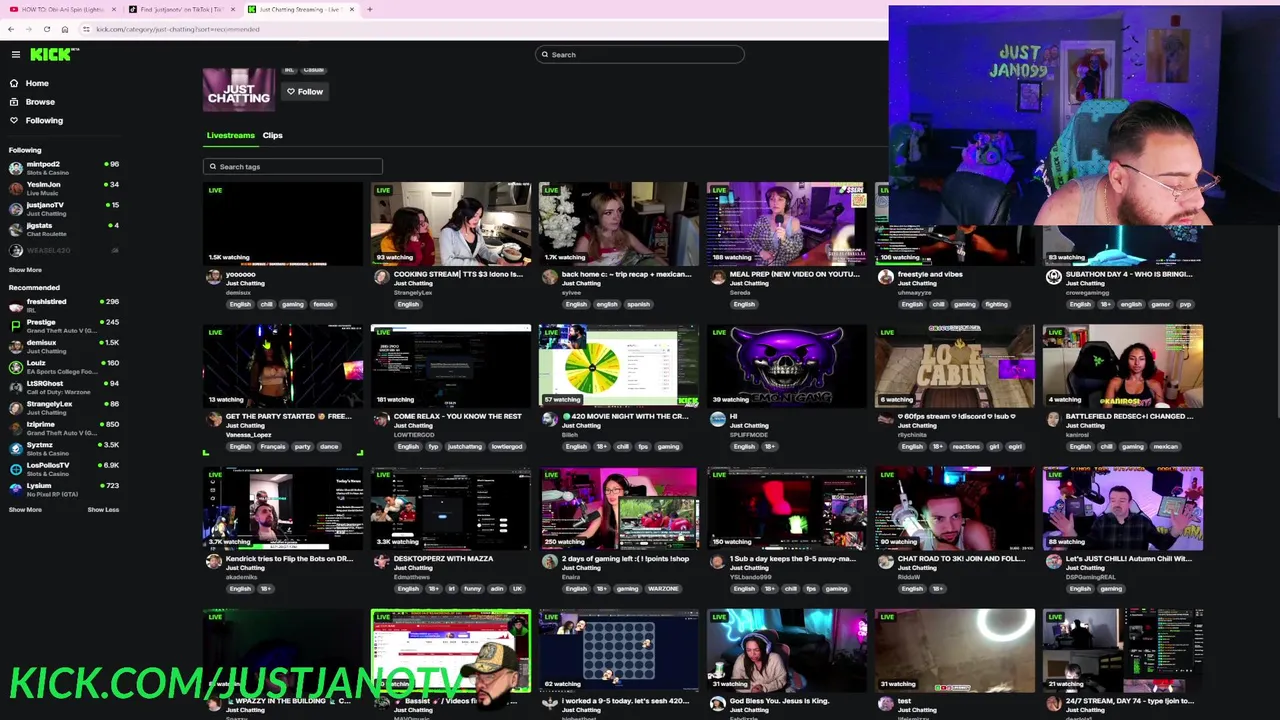Viewport: 1280px width, 720px height.
Task: Open the MEAL PREP stream thumbnail
Action: [x=787, y=223]
